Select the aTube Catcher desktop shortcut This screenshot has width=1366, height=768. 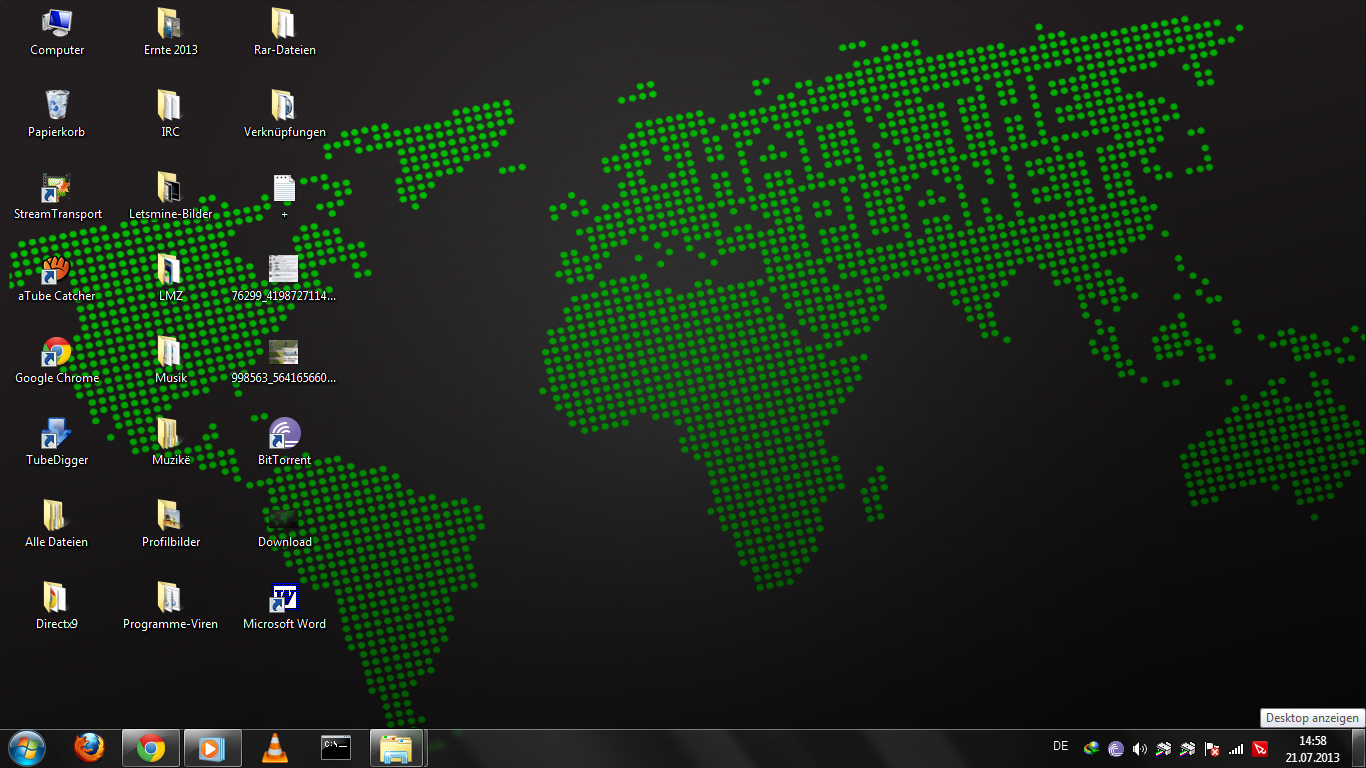click(x=57, y=270)
